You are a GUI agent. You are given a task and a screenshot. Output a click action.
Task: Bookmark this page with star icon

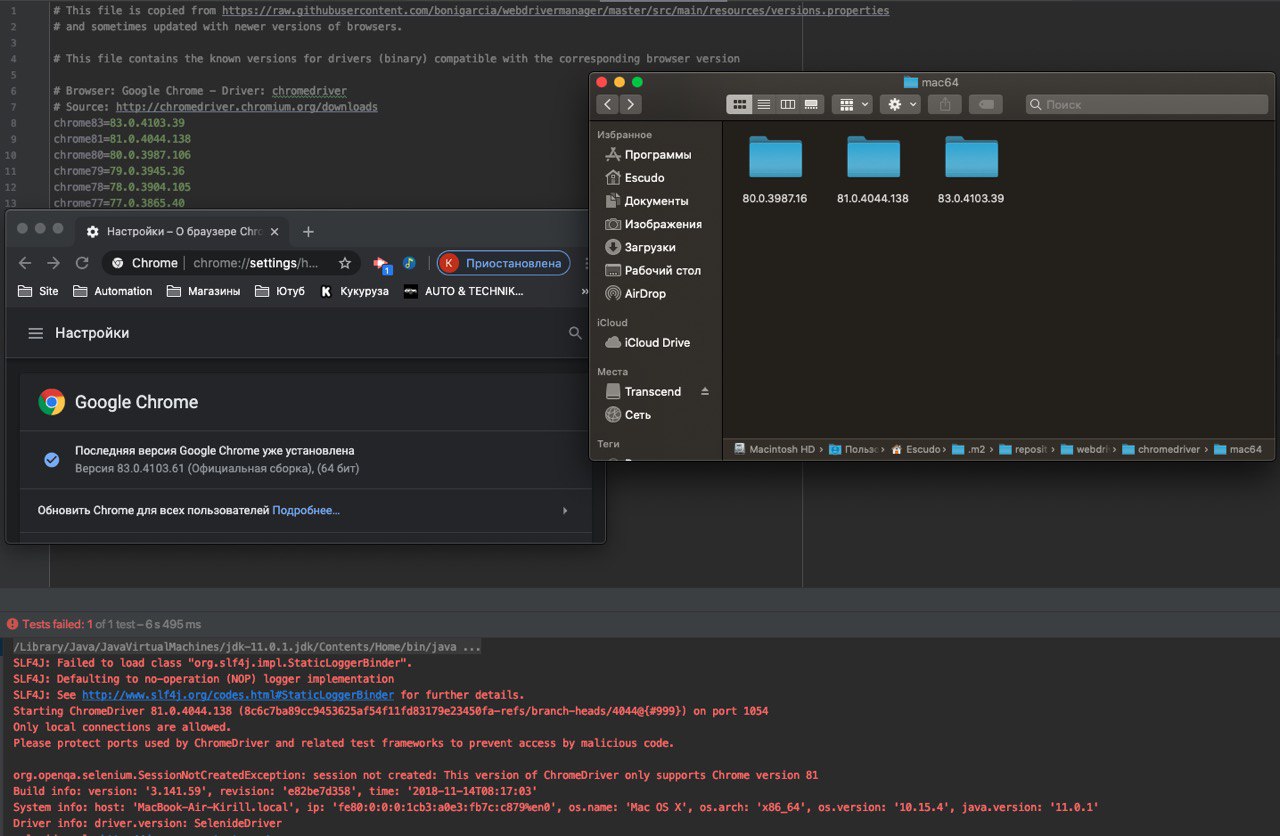(x=345, y=263)
